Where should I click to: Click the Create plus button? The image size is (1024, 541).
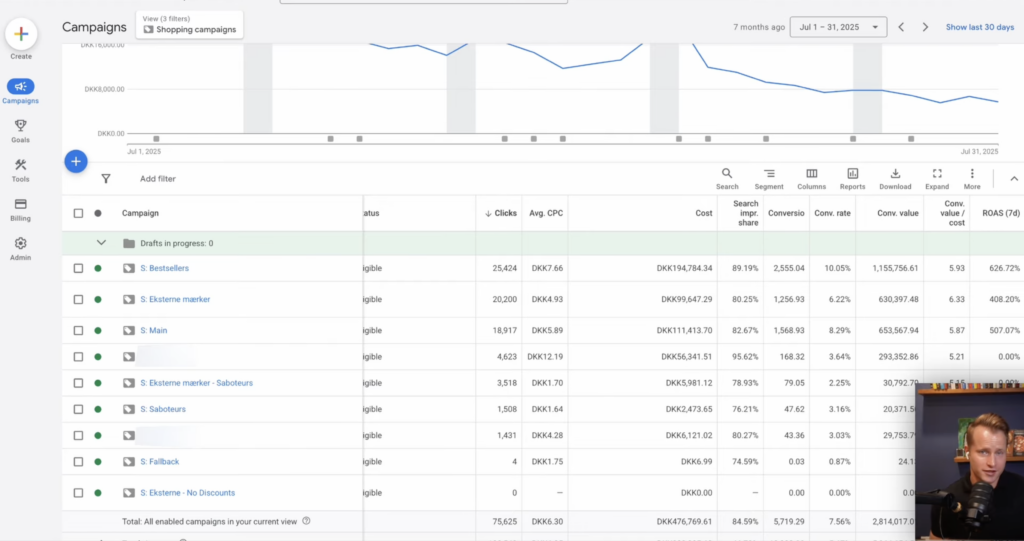click(x=21, y=34)
